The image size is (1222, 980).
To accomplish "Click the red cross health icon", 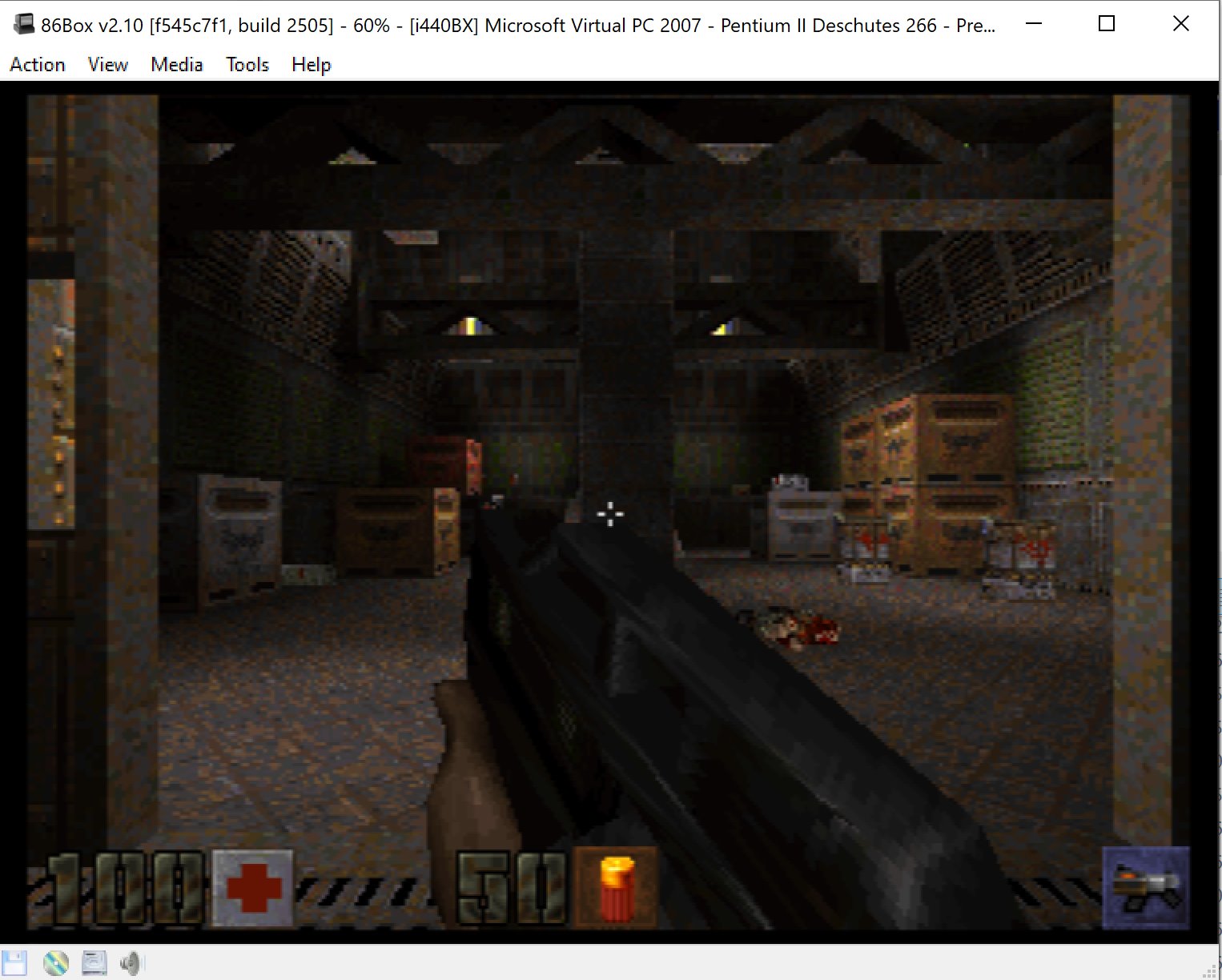I will tap(253, 888).
